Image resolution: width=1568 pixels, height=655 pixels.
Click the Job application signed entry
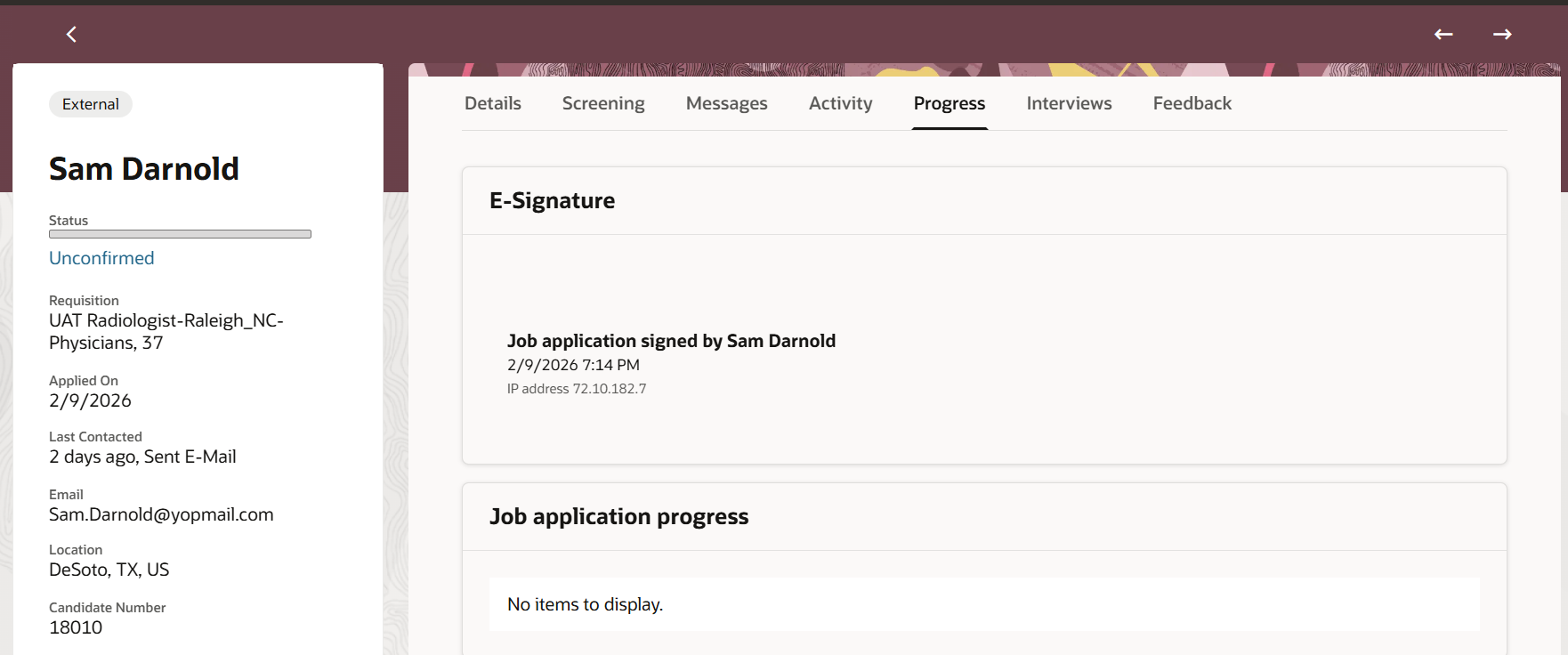point(671,341)
